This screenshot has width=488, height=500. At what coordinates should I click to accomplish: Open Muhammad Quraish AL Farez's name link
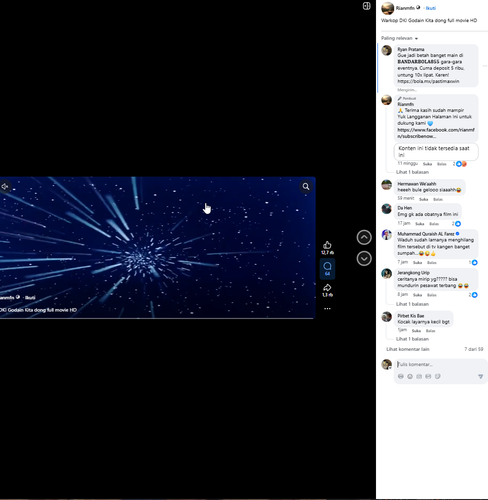425,234
